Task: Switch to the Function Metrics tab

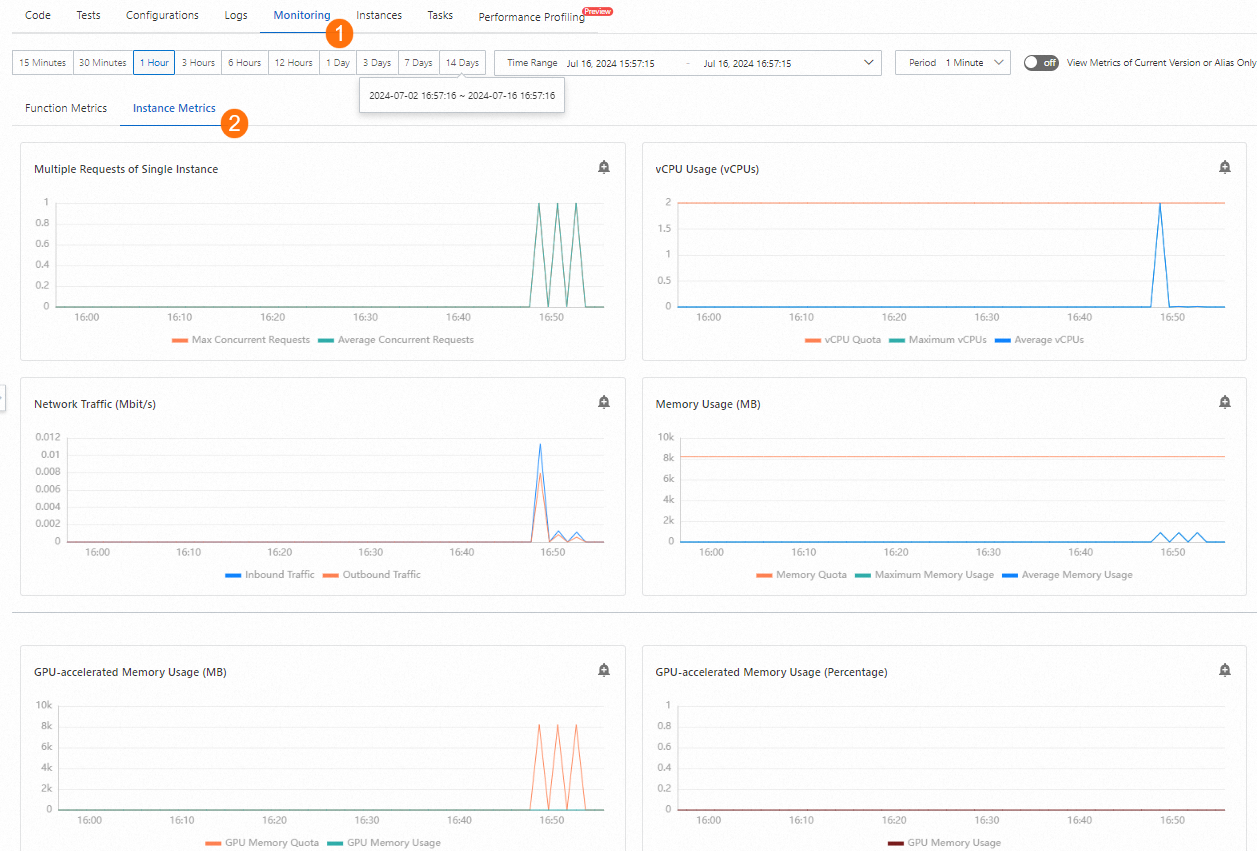Action: click(x=65, y=107)
